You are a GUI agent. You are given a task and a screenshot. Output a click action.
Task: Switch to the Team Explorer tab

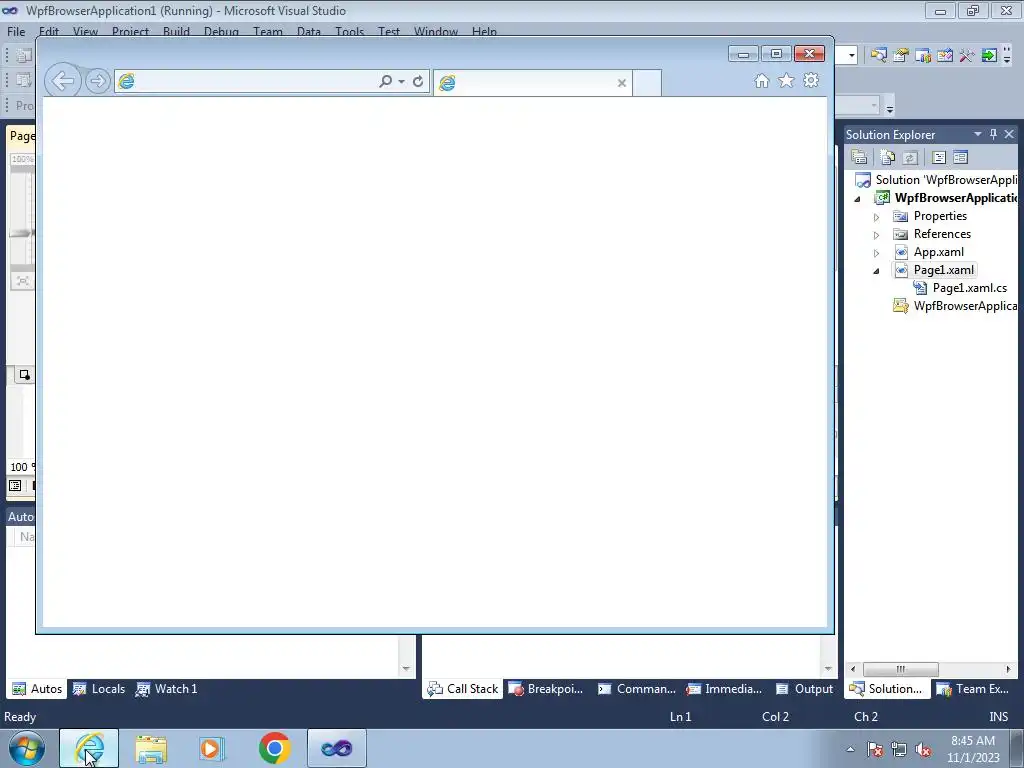point(973,689)
